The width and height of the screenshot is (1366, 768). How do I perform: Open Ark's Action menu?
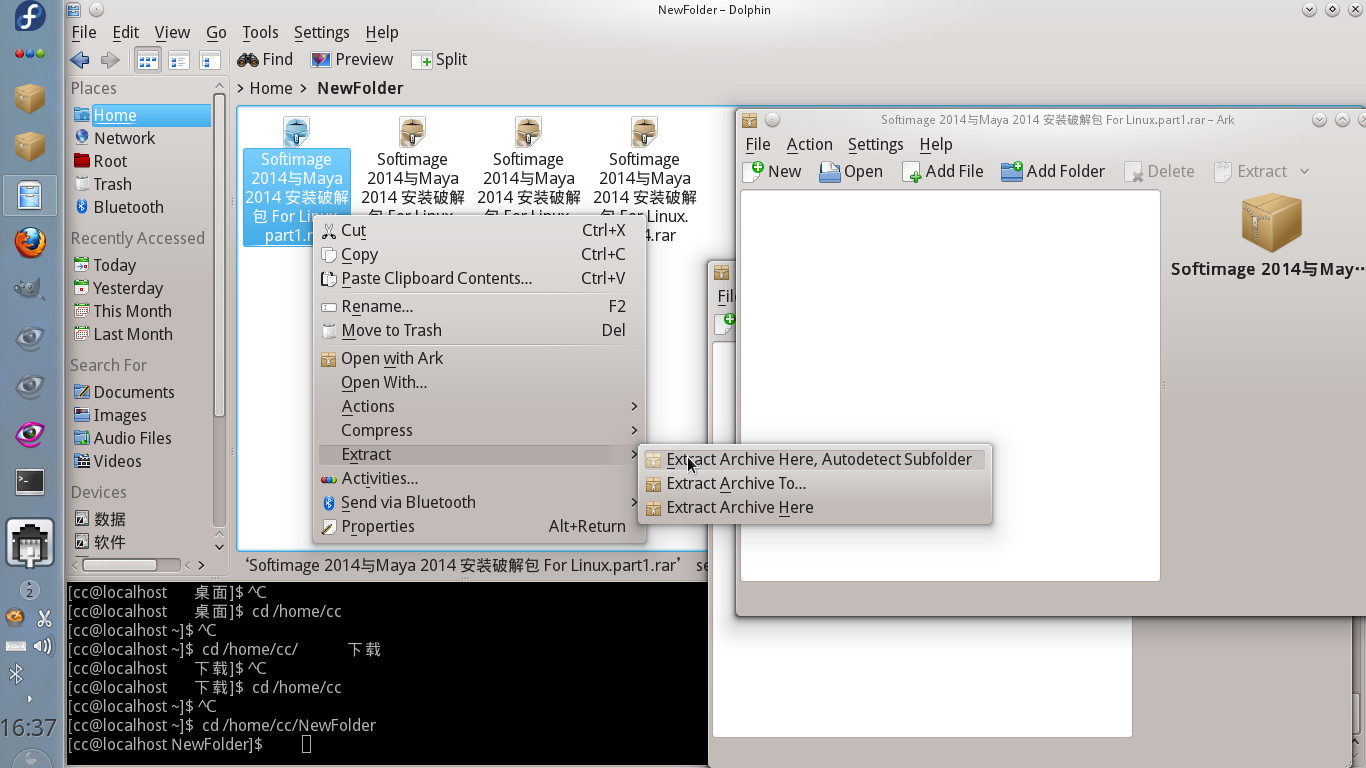point(809,145)
